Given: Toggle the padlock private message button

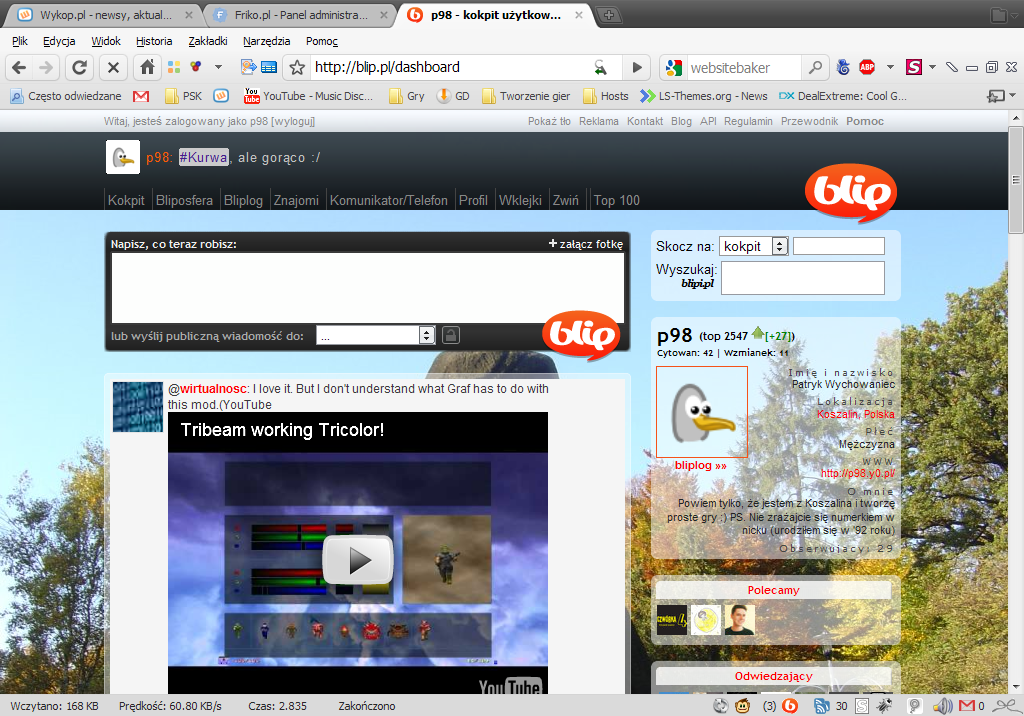Looking at the screenshot, I should 450,336.
